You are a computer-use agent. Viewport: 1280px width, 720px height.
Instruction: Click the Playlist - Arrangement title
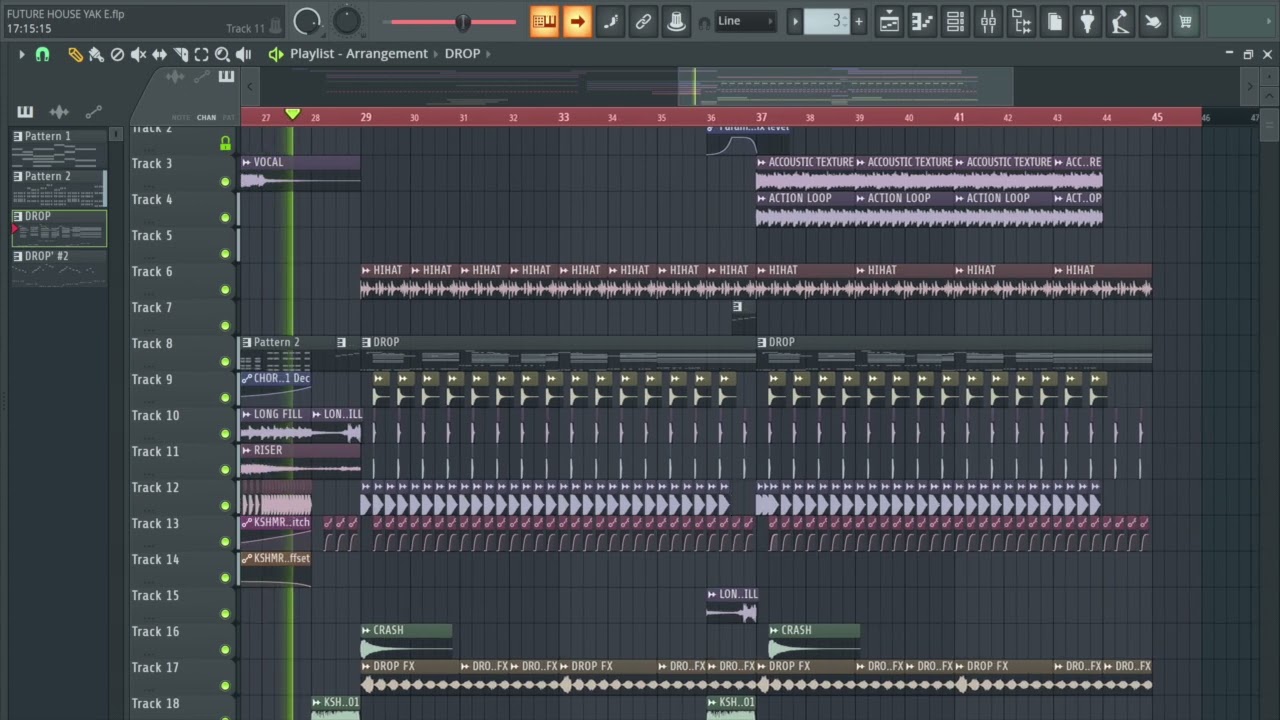point(359,54)
